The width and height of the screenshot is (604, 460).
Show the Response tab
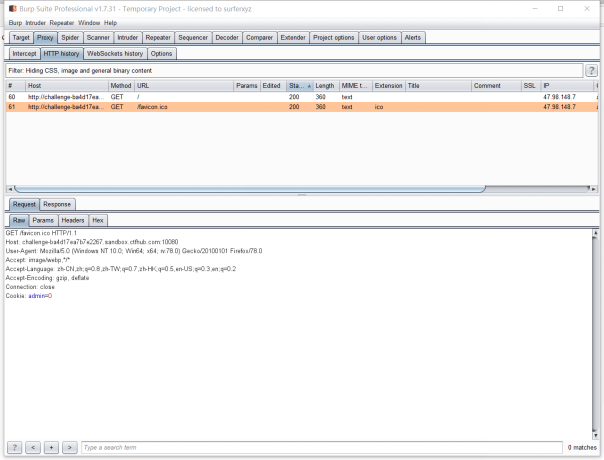click(57, 204)
